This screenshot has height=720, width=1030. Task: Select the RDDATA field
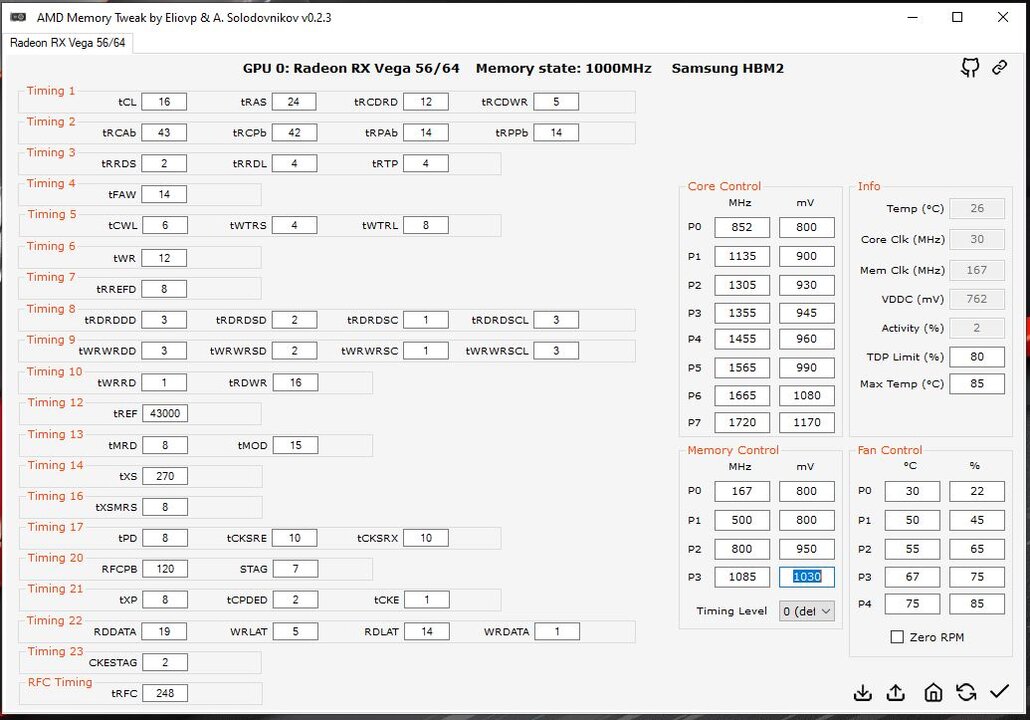point(165,631)
